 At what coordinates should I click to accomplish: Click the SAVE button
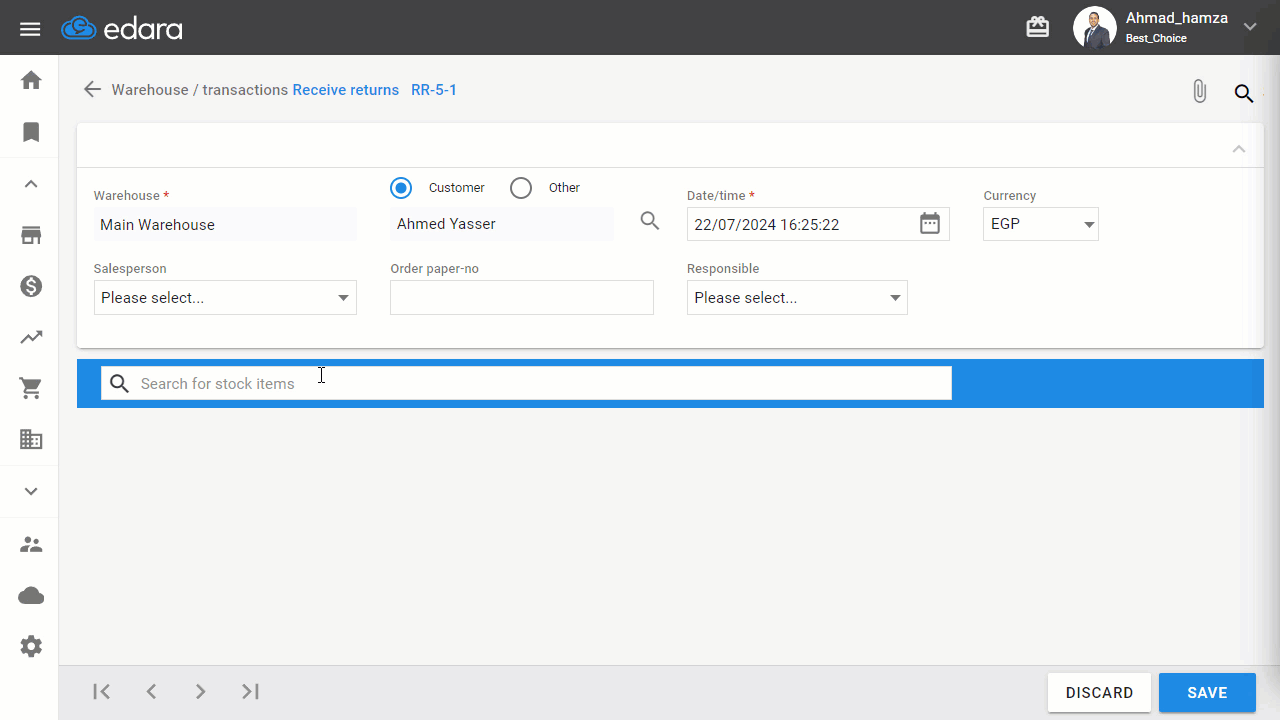pyautogui.click(x=1207, y=693)
